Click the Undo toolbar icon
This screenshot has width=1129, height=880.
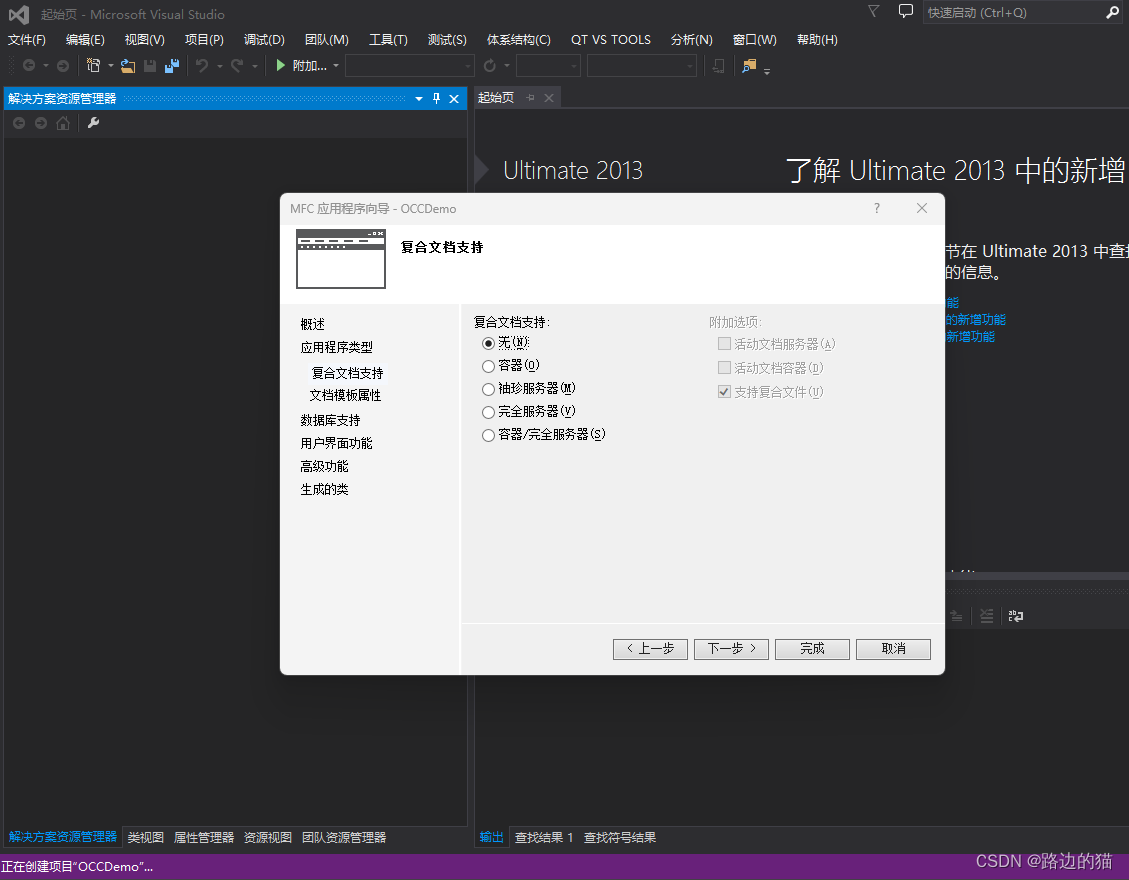tap(202, 66)
